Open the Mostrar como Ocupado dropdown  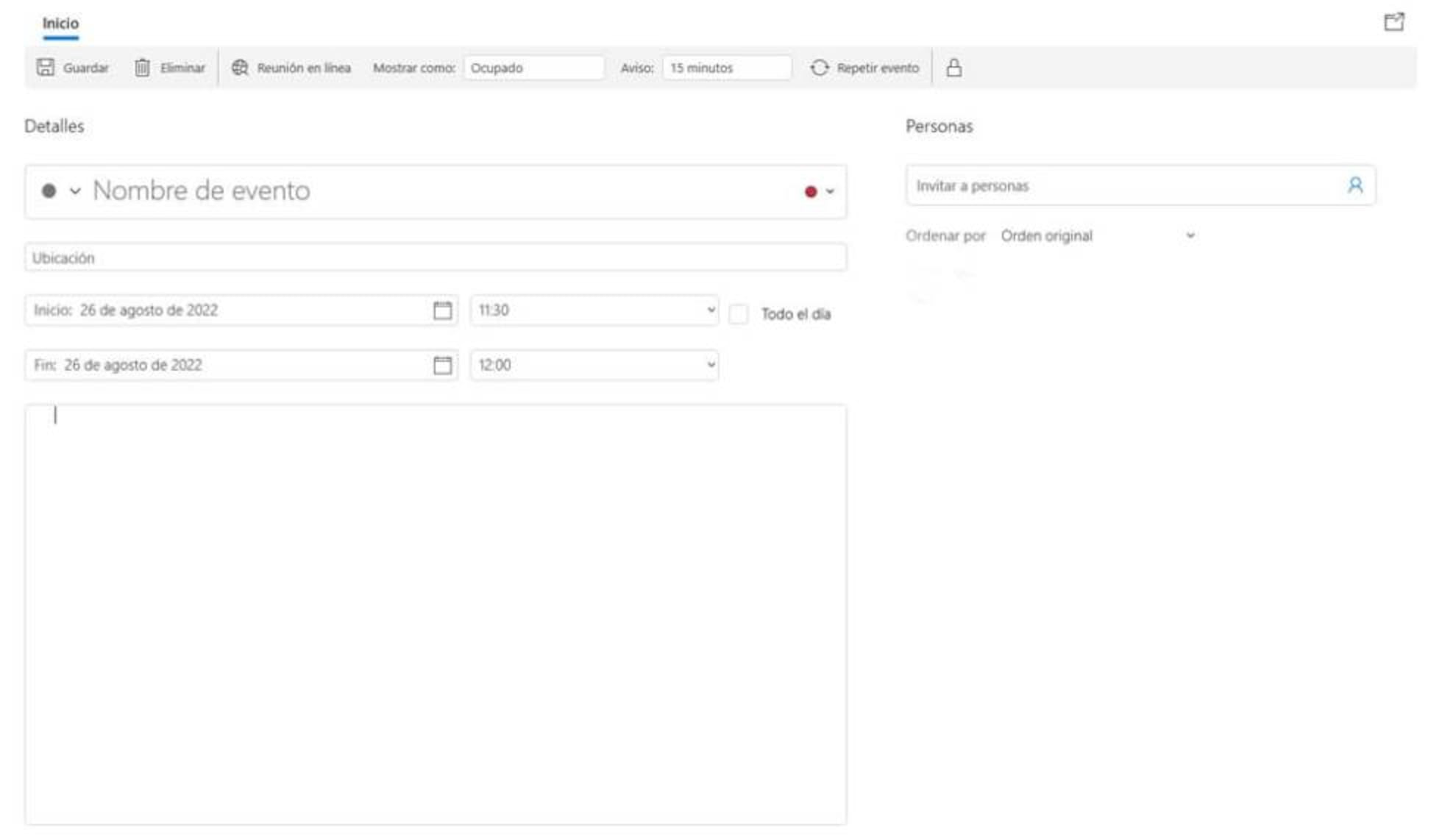pyautogui.click(x=533, y=68)
